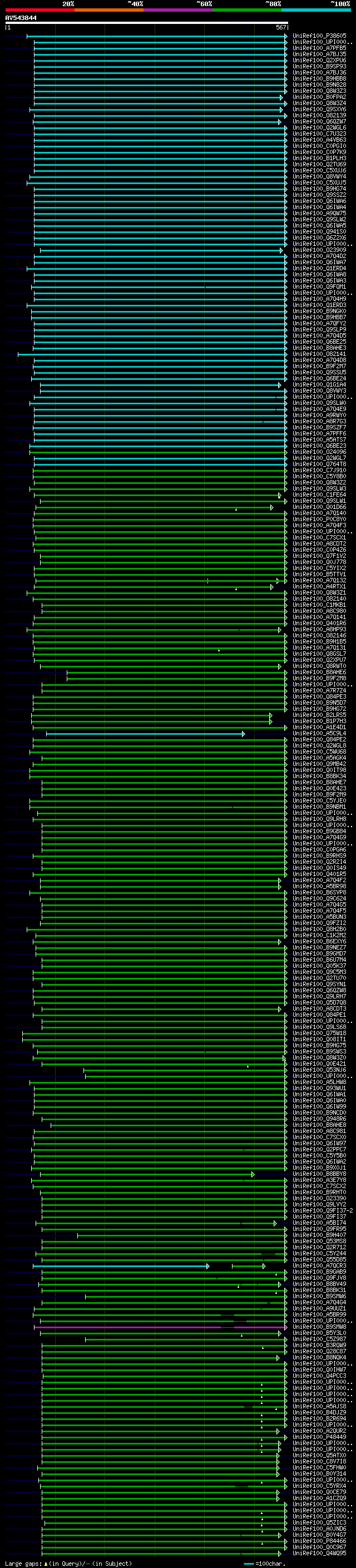
Task: Click UniRef100_O23909 label
Action: (319, 250)
